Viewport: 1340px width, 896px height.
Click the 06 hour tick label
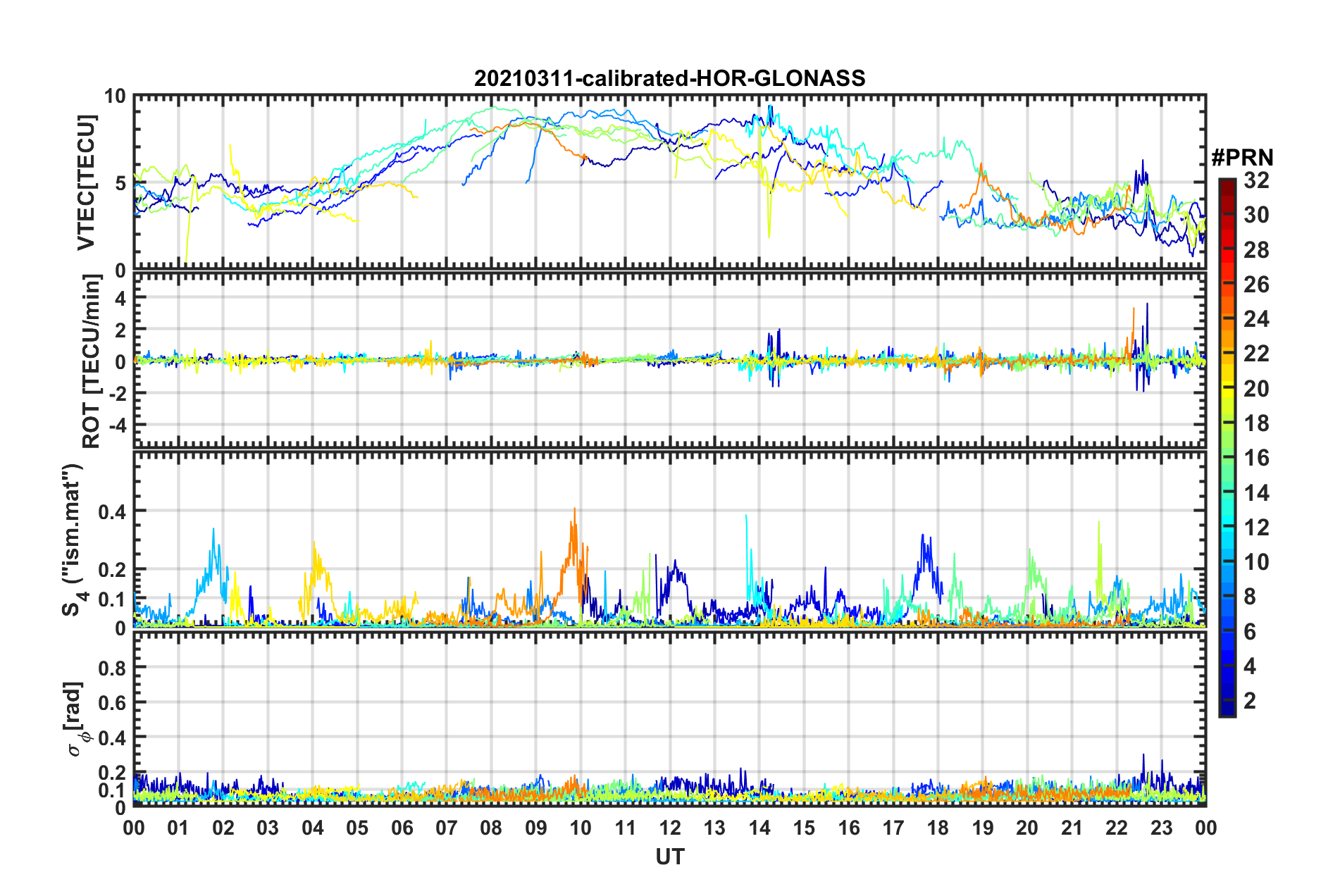coord(402,828)
